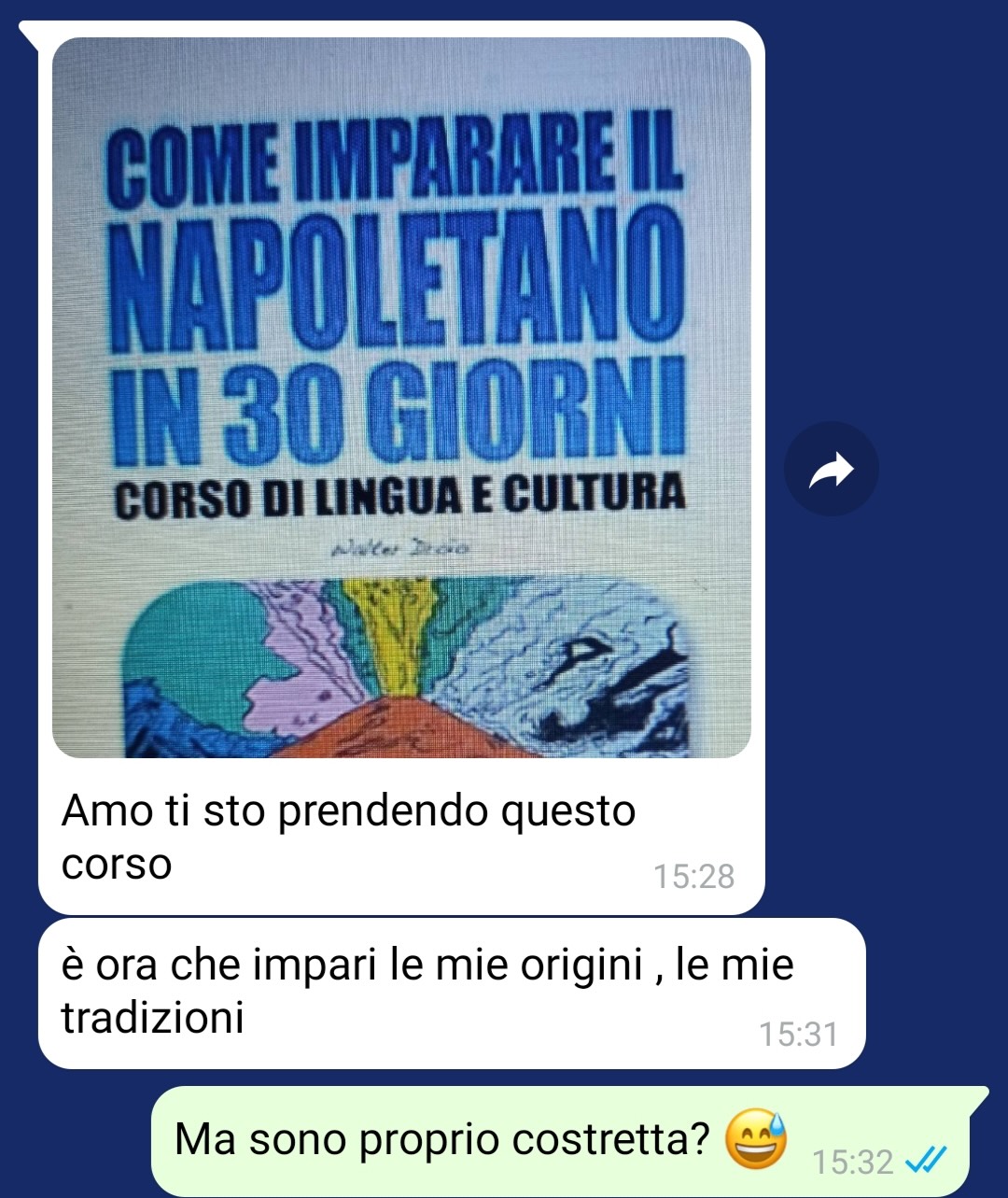Open the Napoletano book cover photo
1008x1198 pixels.
click(x=401, y=398)
